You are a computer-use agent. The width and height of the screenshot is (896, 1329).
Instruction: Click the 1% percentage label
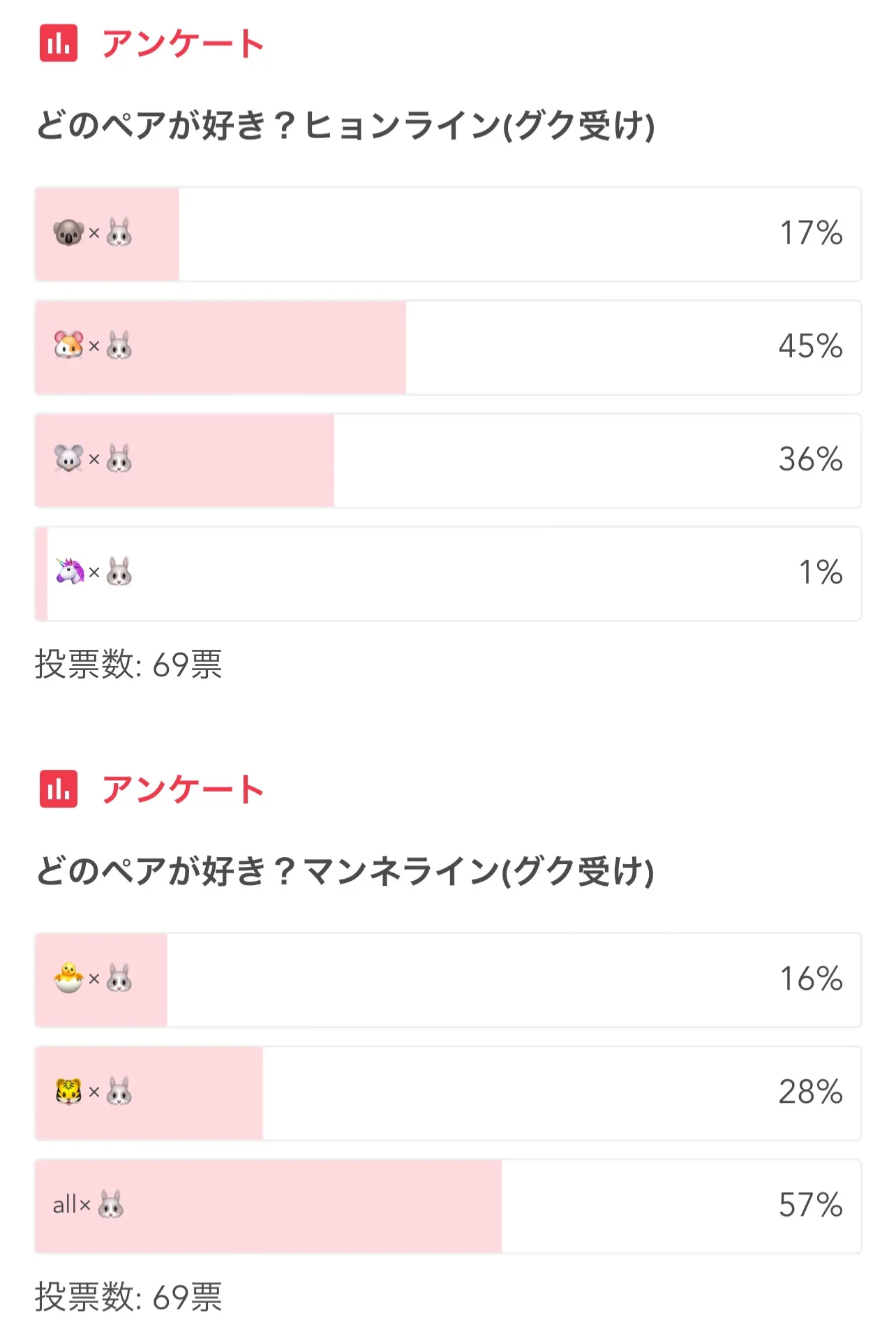(821, 572)
